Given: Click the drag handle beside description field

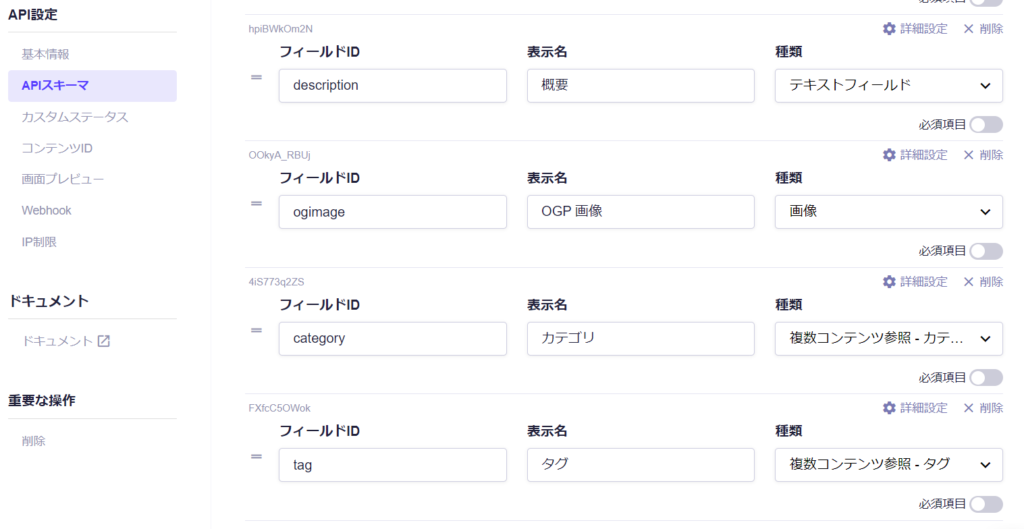Looking at the screenshot, I should (257, 77).
